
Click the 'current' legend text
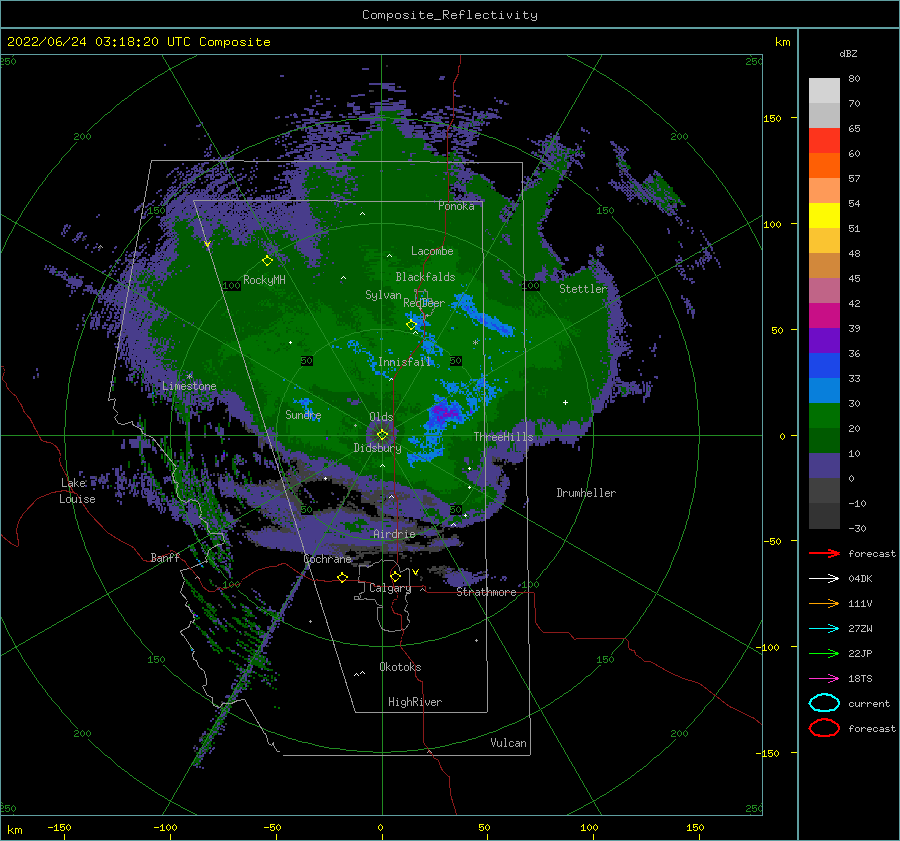pyautogui.click(x=868, y=703)
